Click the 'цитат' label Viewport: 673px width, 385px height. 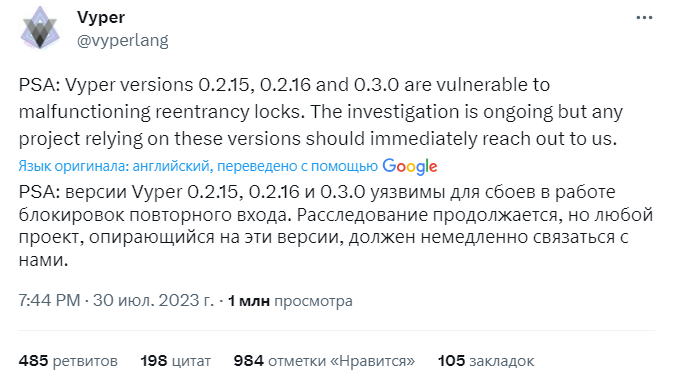click(191, 361)
